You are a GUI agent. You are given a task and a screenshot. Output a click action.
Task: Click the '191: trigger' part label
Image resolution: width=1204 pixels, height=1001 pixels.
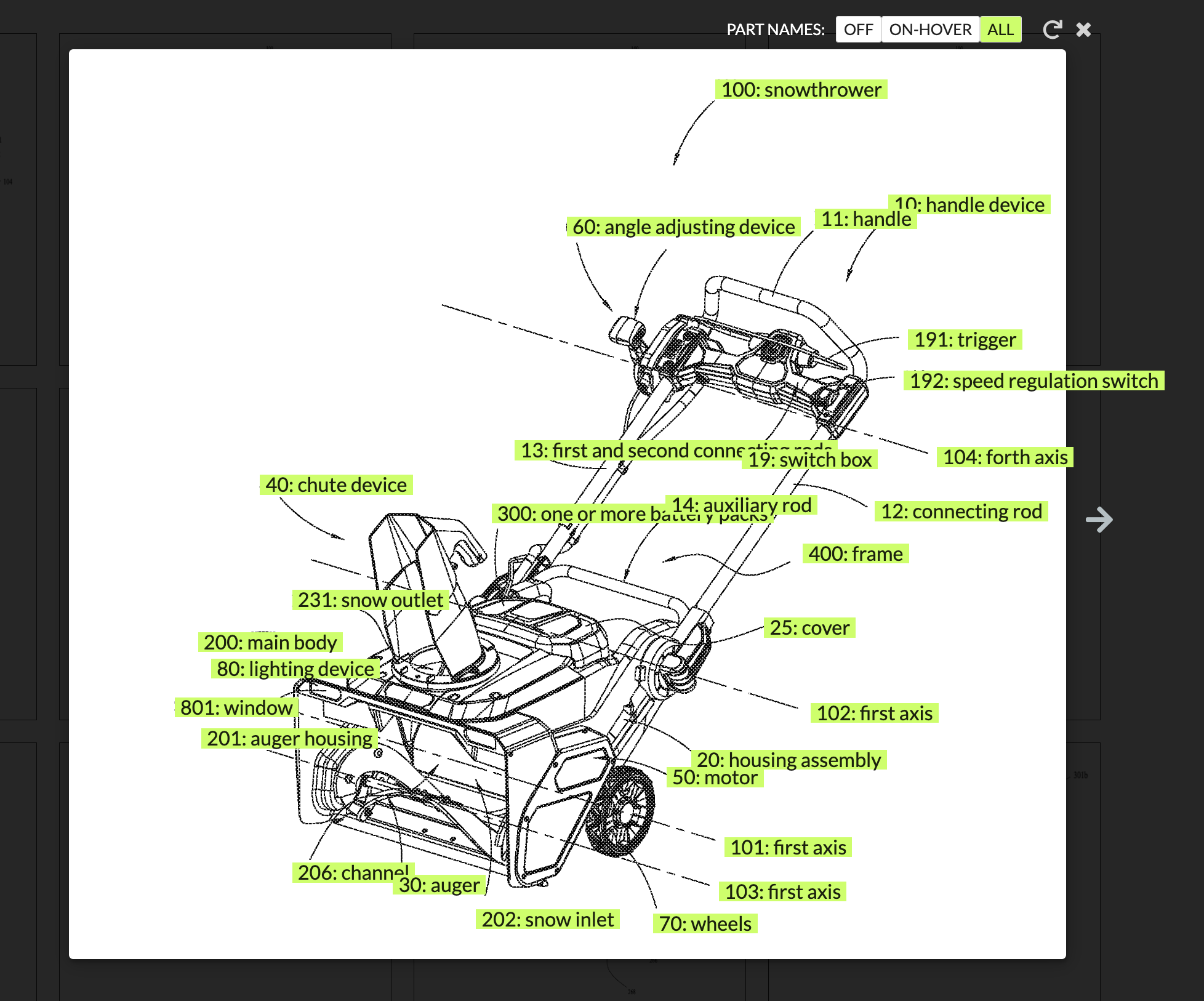click(x=965, y=340)
